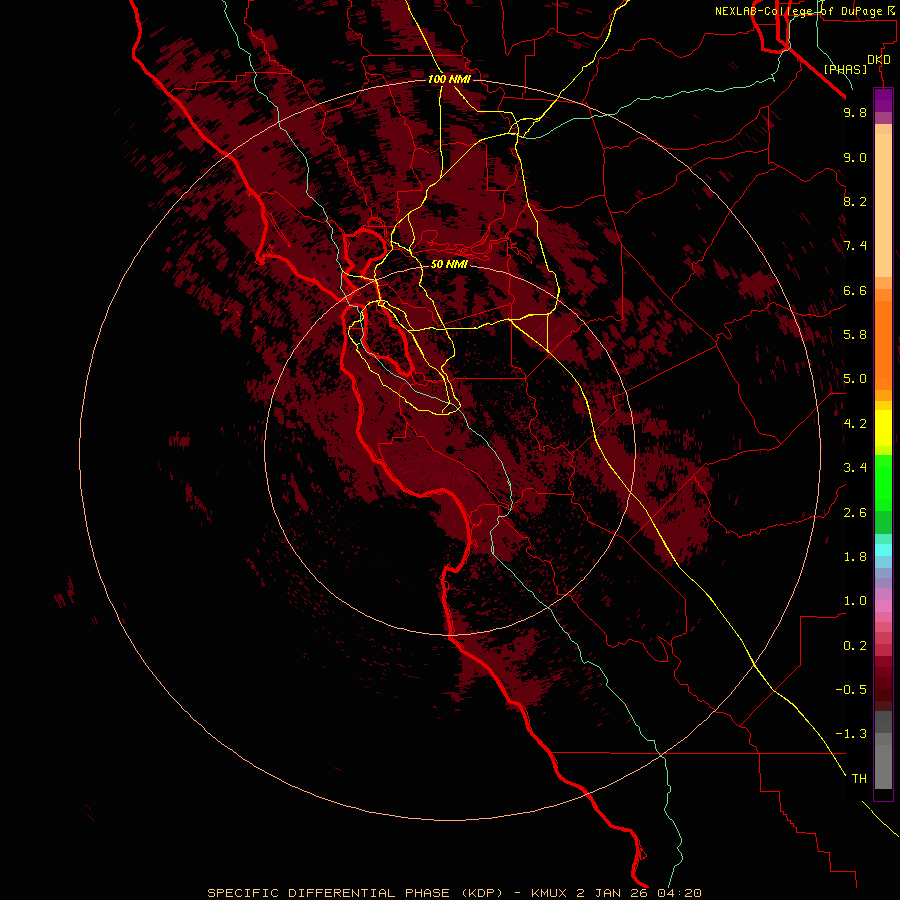Click the black radar site dot at center
Image resolution: width=900 pixels, height=900 pixels.
click(x=450, y=449)
